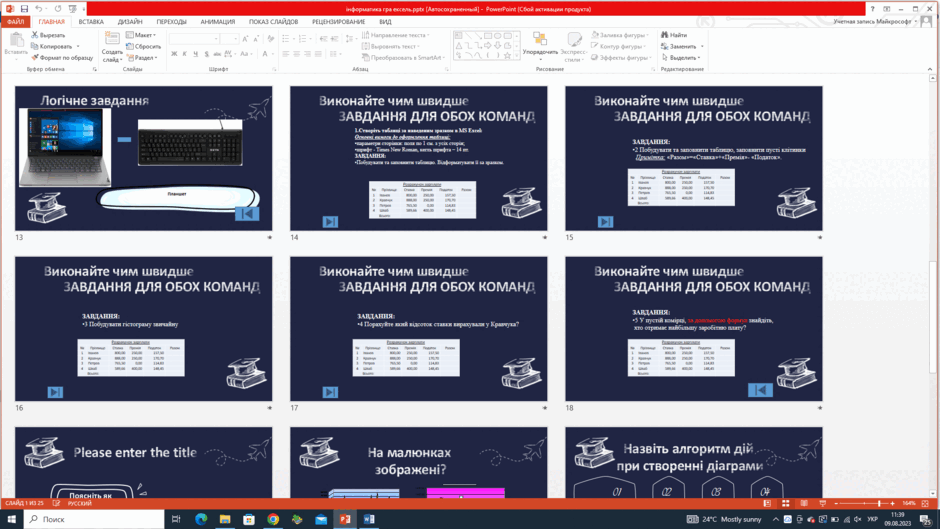This screenshot has width=940, height=529.
Task: Collapse the ribbon with the chevron
Action: [930, 70]
